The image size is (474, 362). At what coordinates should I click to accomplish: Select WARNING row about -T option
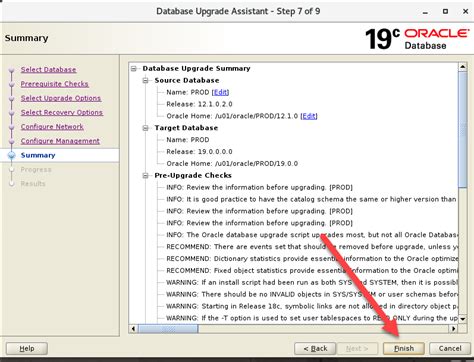[312, 318]
